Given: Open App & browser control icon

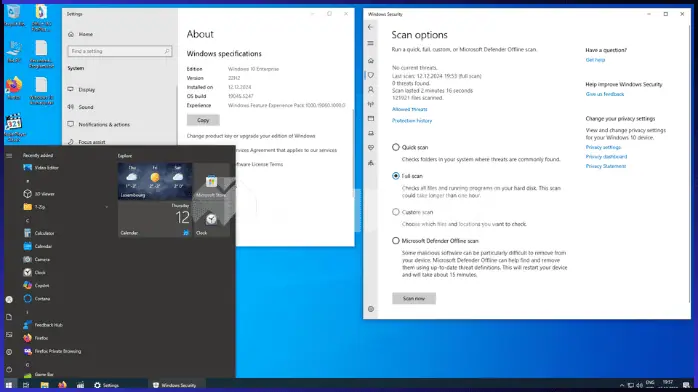Looking at the screenshot, I should [371, 119].
